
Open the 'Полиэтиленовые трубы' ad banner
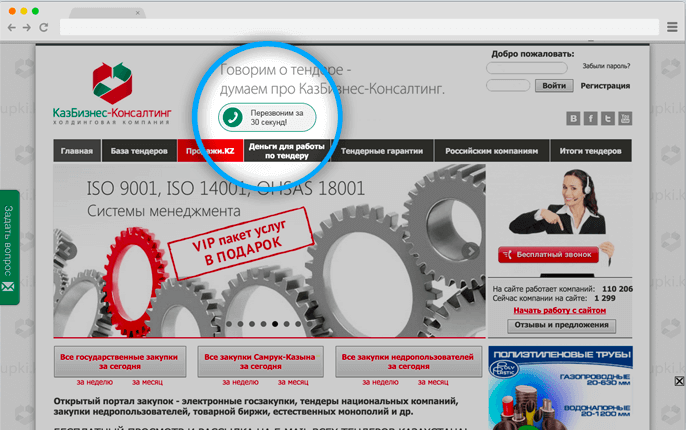point(560,388)
